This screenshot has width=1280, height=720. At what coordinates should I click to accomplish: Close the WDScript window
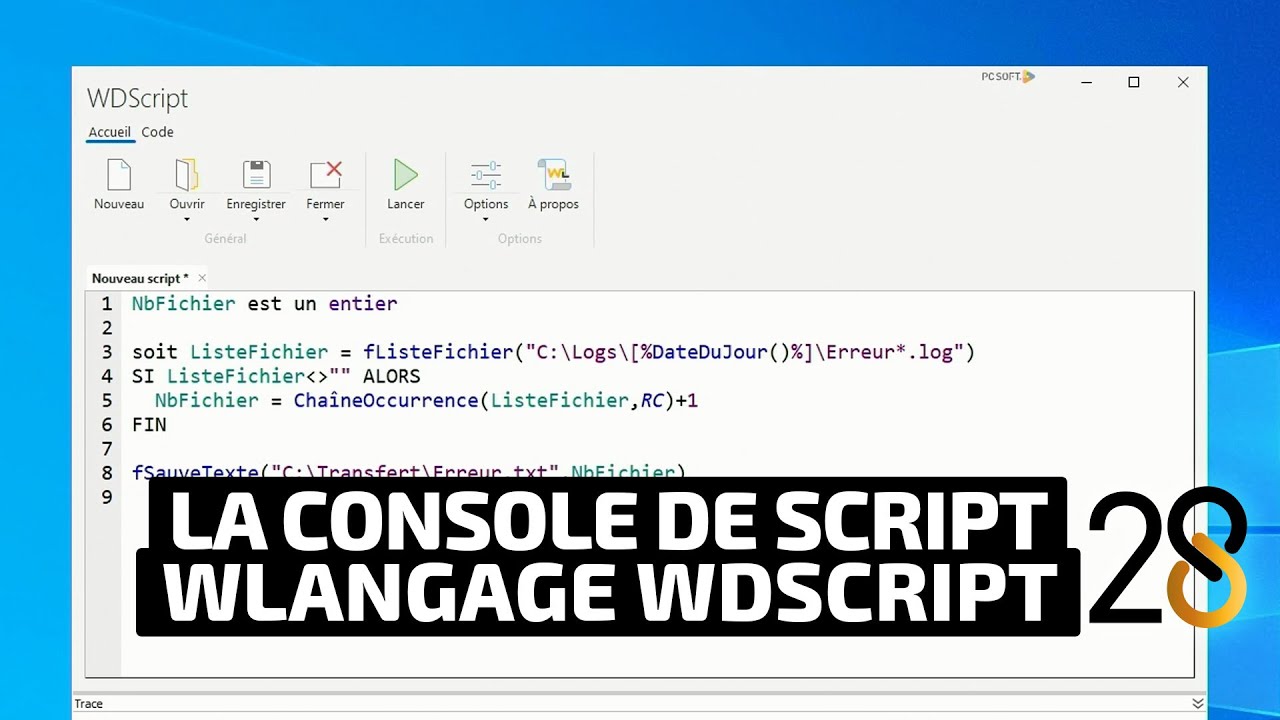pos(1183,83)
